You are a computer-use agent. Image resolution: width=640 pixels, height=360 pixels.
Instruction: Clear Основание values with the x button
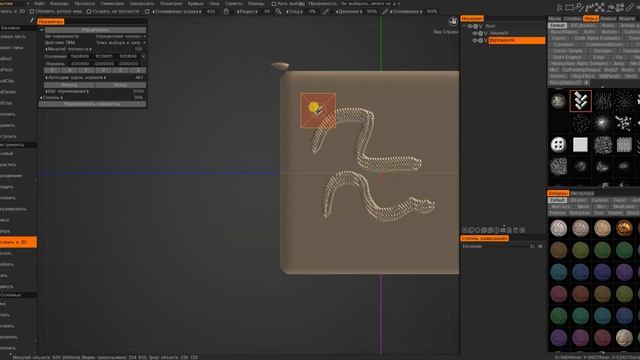tap(143, 56)
